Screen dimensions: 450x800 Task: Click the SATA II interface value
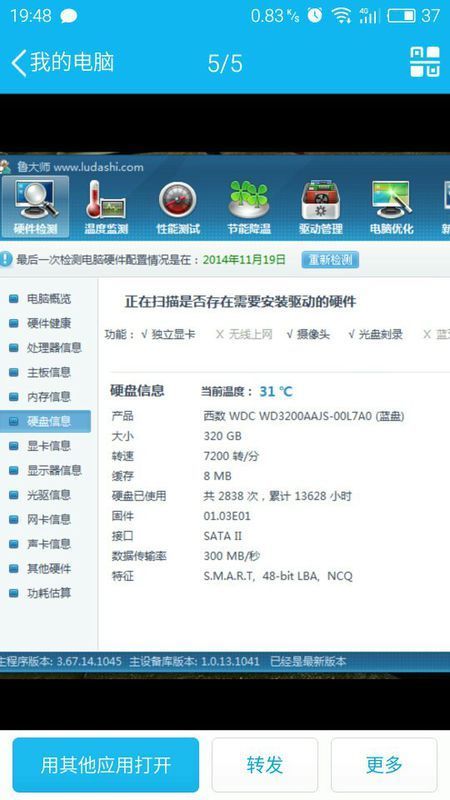point(222,536)
